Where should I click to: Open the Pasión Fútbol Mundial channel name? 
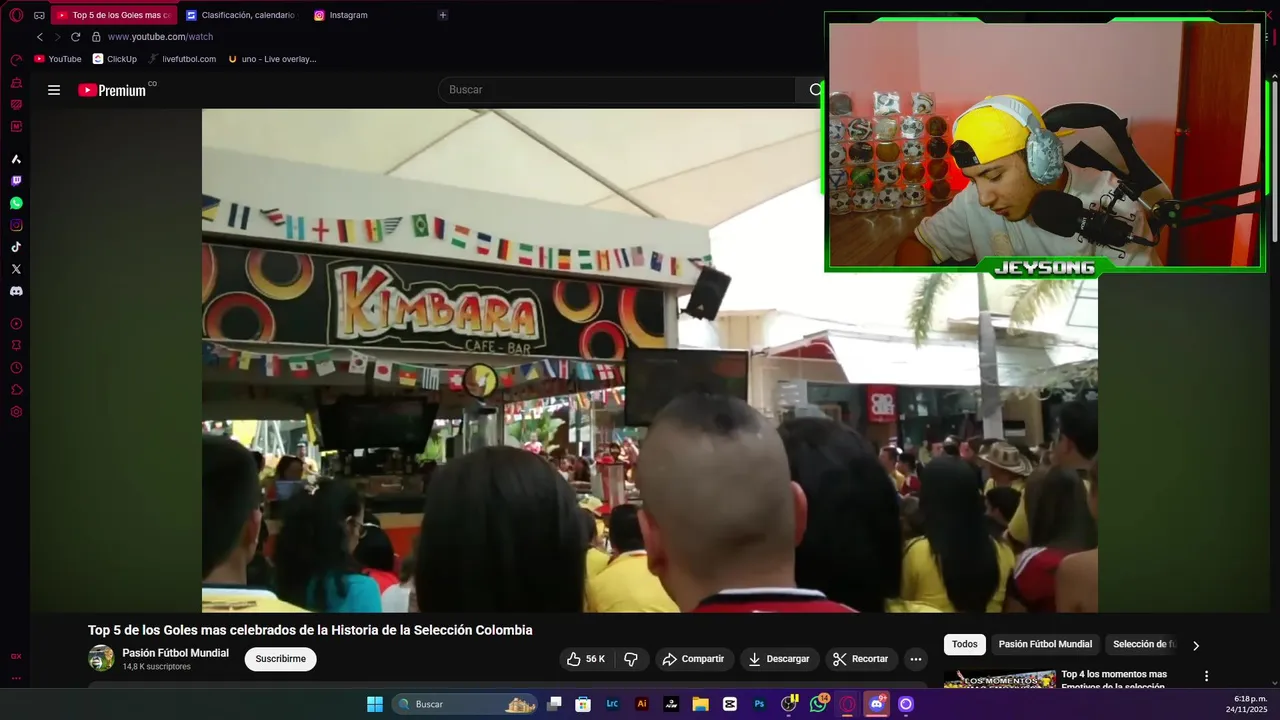(175, 653)
